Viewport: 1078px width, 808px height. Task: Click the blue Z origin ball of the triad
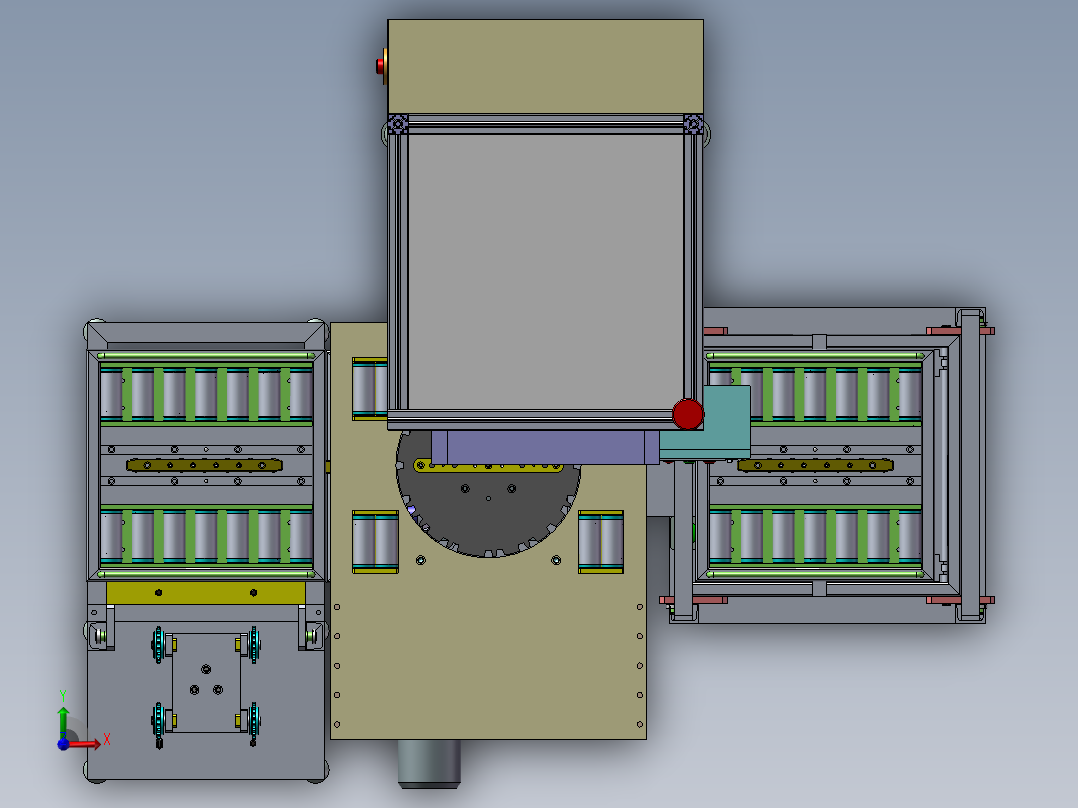tap(63, 744)
